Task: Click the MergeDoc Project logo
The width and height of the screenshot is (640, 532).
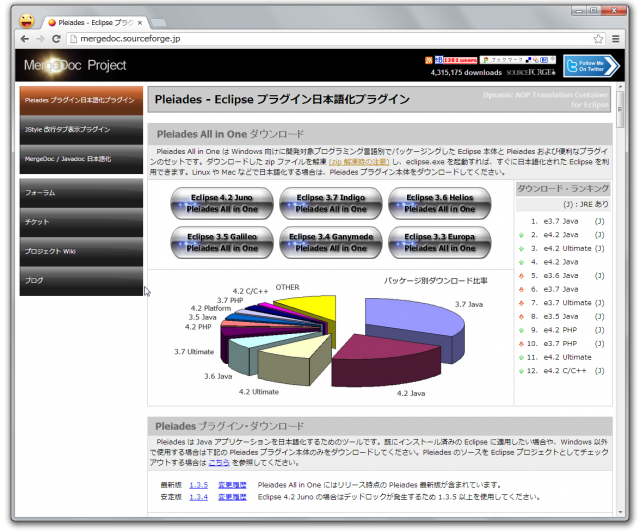Action: coord(75,65)
